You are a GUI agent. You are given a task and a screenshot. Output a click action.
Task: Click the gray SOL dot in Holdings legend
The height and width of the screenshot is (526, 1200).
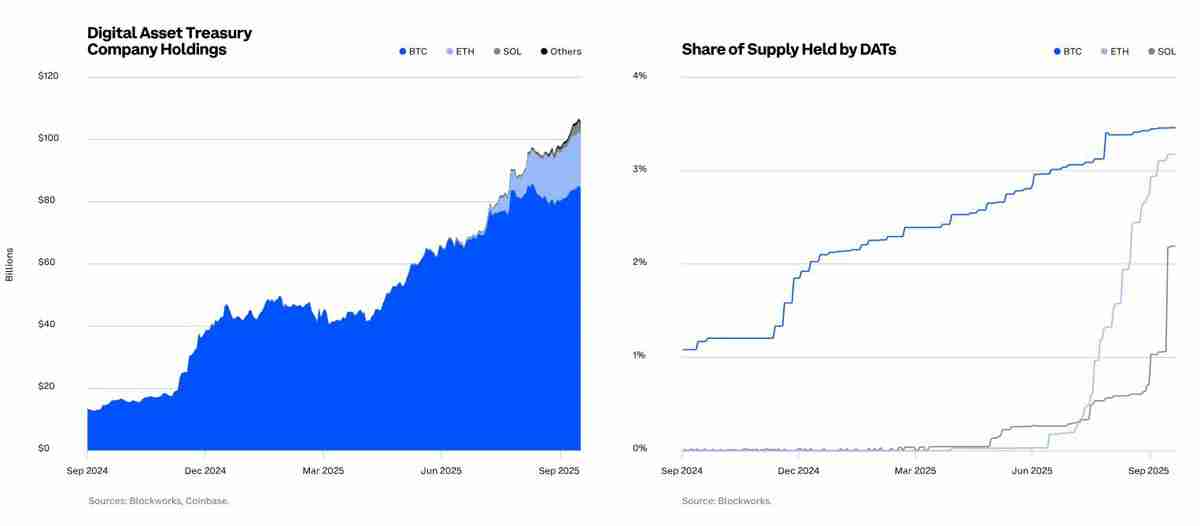pyautogui.click(x=497, y=51)
